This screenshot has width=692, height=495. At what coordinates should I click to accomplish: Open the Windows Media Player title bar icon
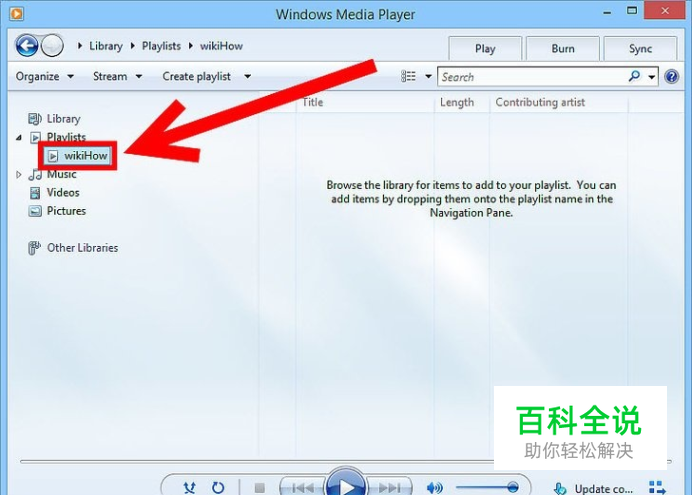(x=16, y=14)
